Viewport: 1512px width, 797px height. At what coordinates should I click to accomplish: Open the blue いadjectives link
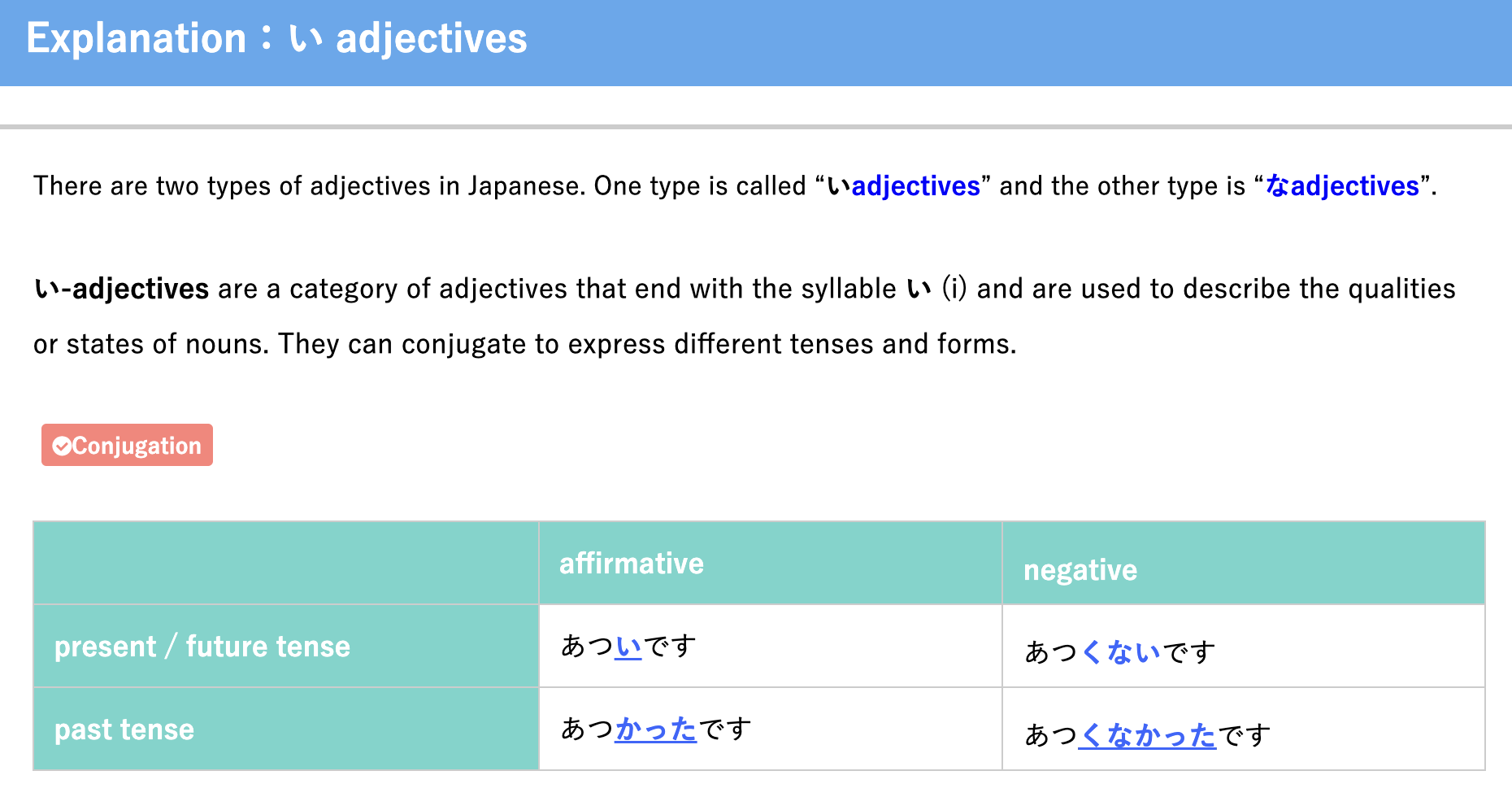pos(903,186)
